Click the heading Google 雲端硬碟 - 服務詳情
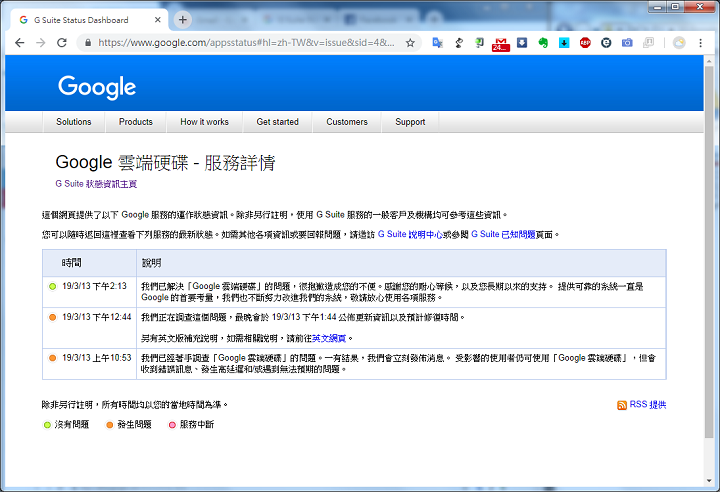This screenshot has width=720, height=492. 165,163
